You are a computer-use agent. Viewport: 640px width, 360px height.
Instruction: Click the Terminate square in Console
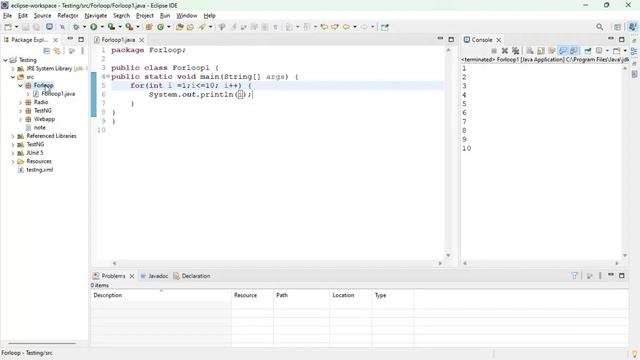[x=494, y=51]
